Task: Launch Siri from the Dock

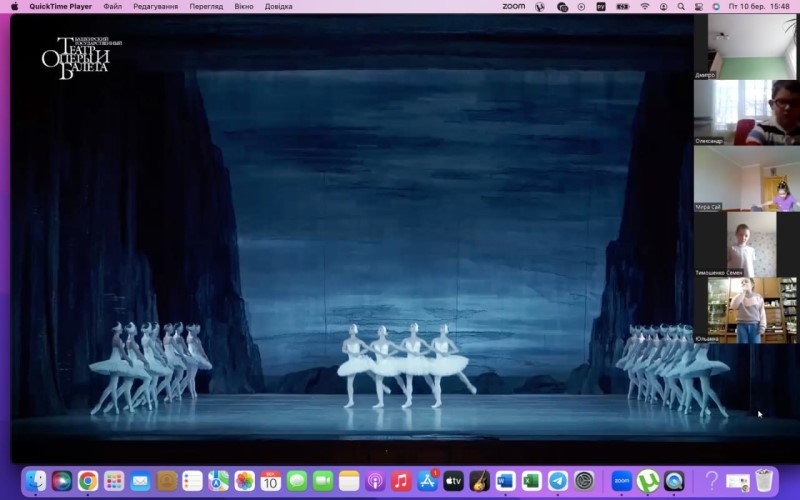Action: click(62, 481)
